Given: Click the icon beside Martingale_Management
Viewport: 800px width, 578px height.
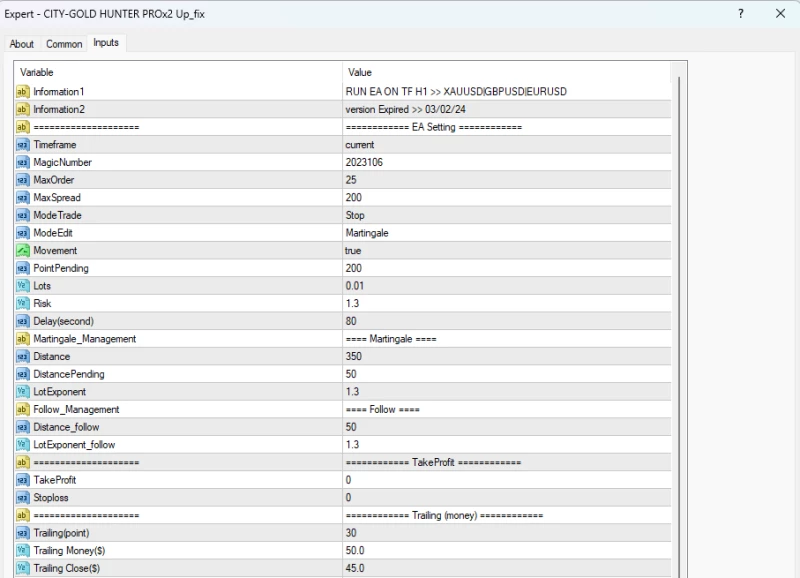Looking at the screenshot, I should pyautogui.click(x=23, y=339).
